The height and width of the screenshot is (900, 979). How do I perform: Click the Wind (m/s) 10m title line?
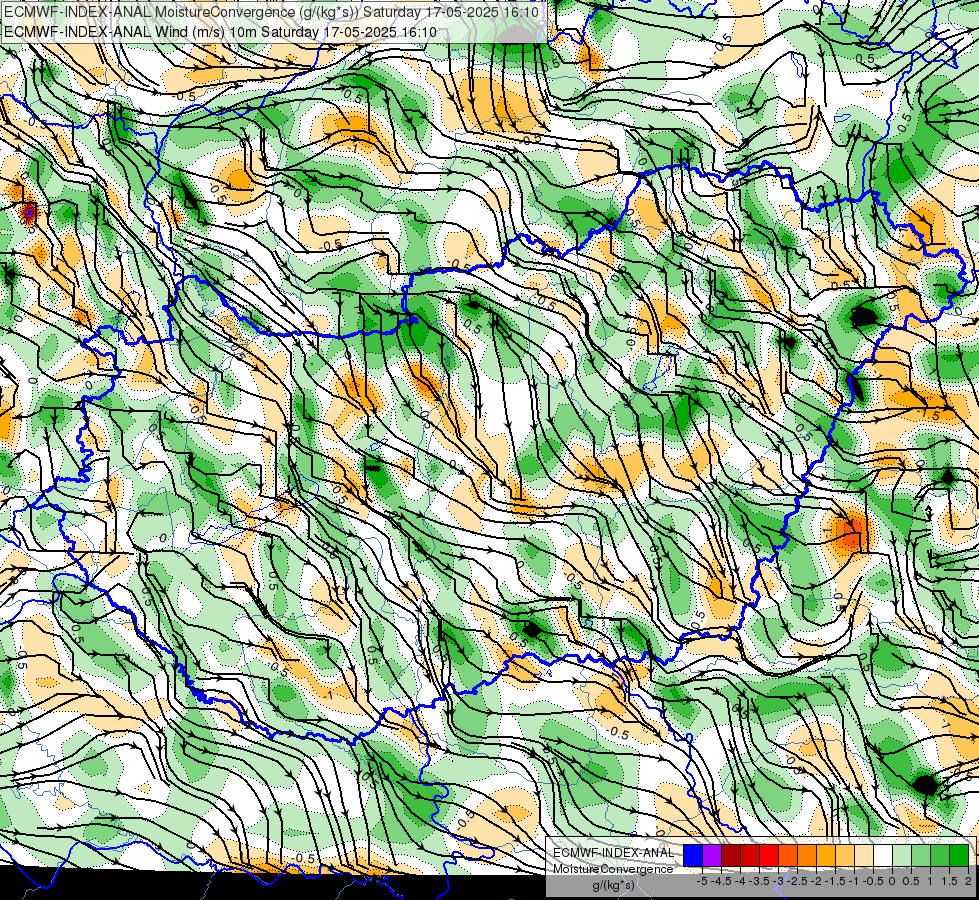click(220, 32)
